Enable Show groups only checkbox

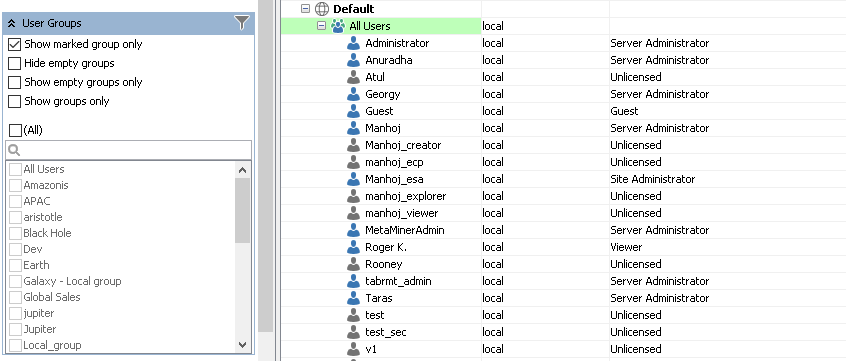click(x=15, y=101)
